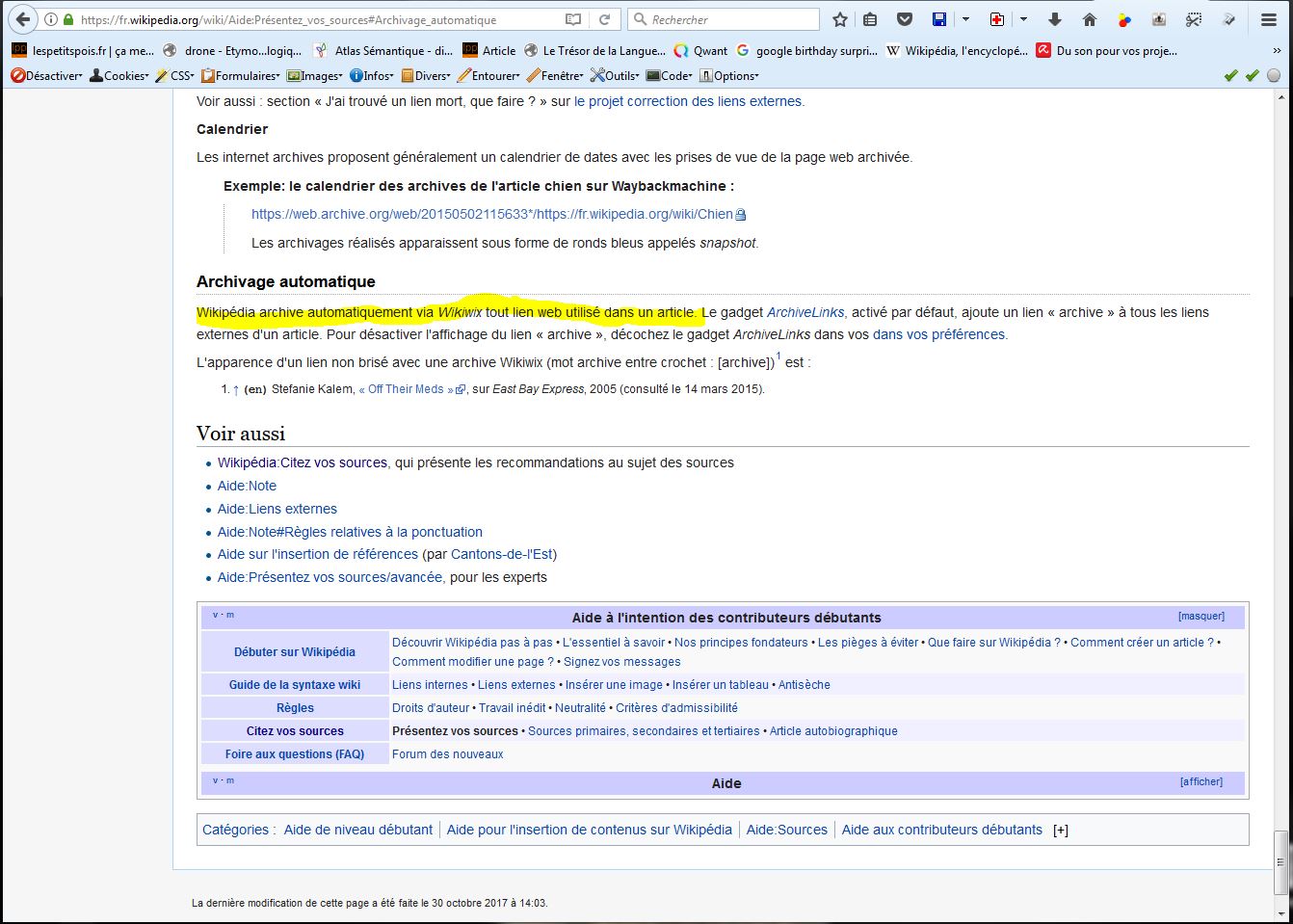
Task: Bookmark this page with the star icon
Action: tap(840, 19)
